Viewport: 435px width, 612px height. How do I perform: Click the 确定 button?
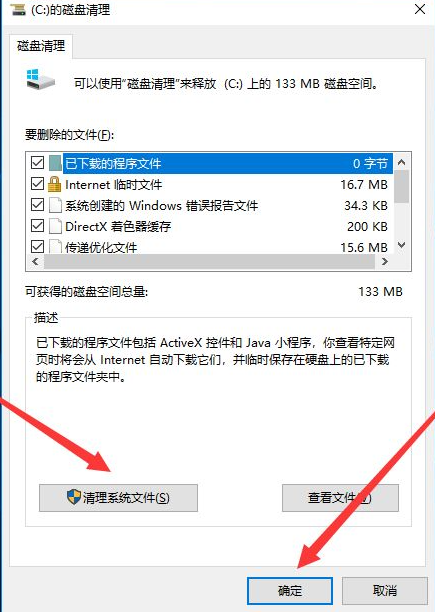(x=290, y=591)
